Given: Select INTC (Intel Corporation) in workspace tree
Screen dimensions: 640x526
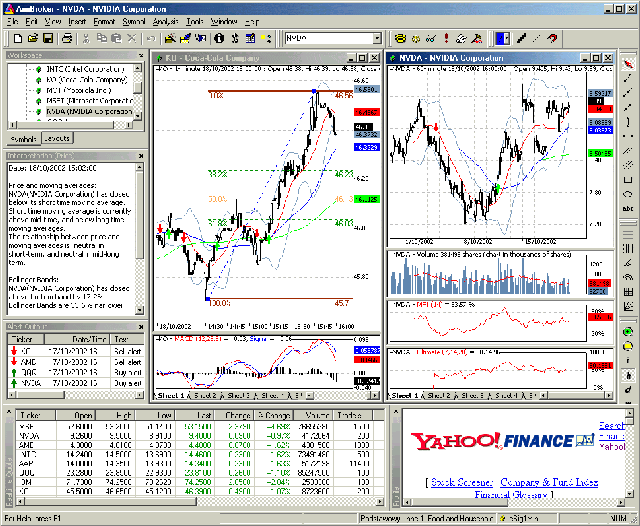Looking at the screenshot, I should coord(85,69).
